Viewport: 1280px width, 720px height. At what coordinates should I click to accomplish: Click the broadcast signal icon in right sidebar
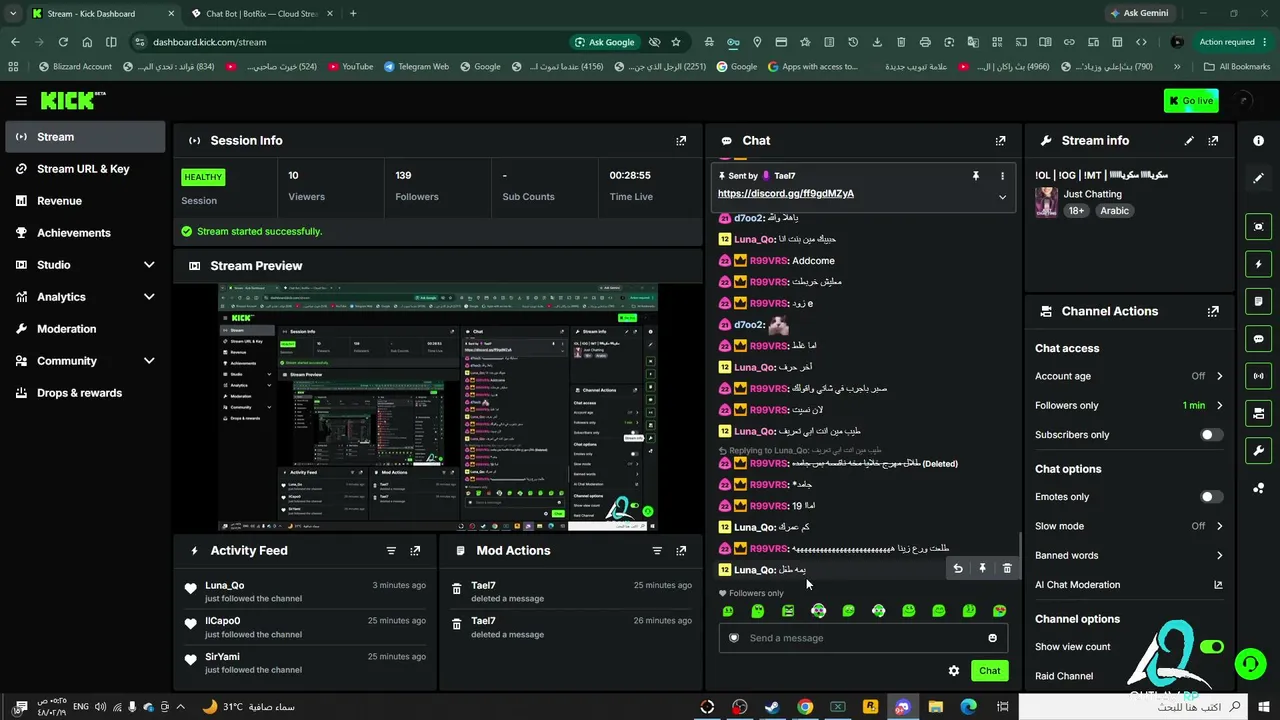click(1258, 376)
